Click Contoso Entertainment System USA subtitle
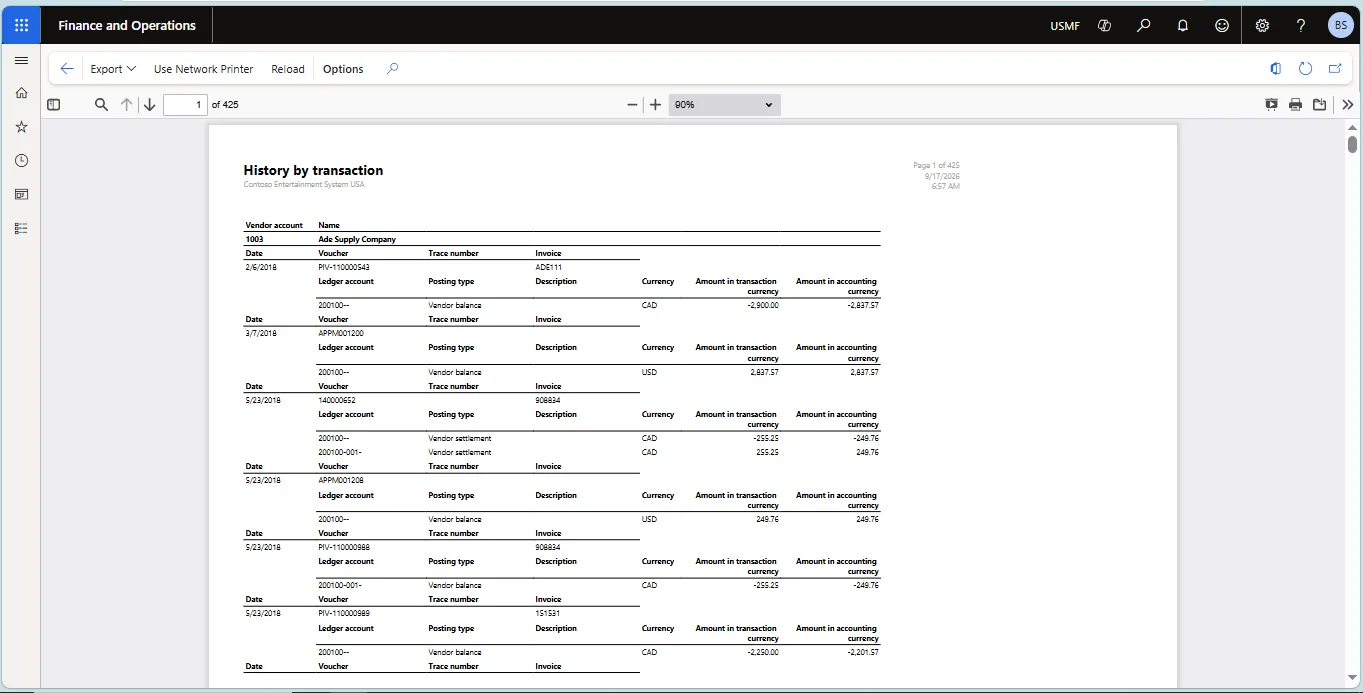 (x=304, y=184)
